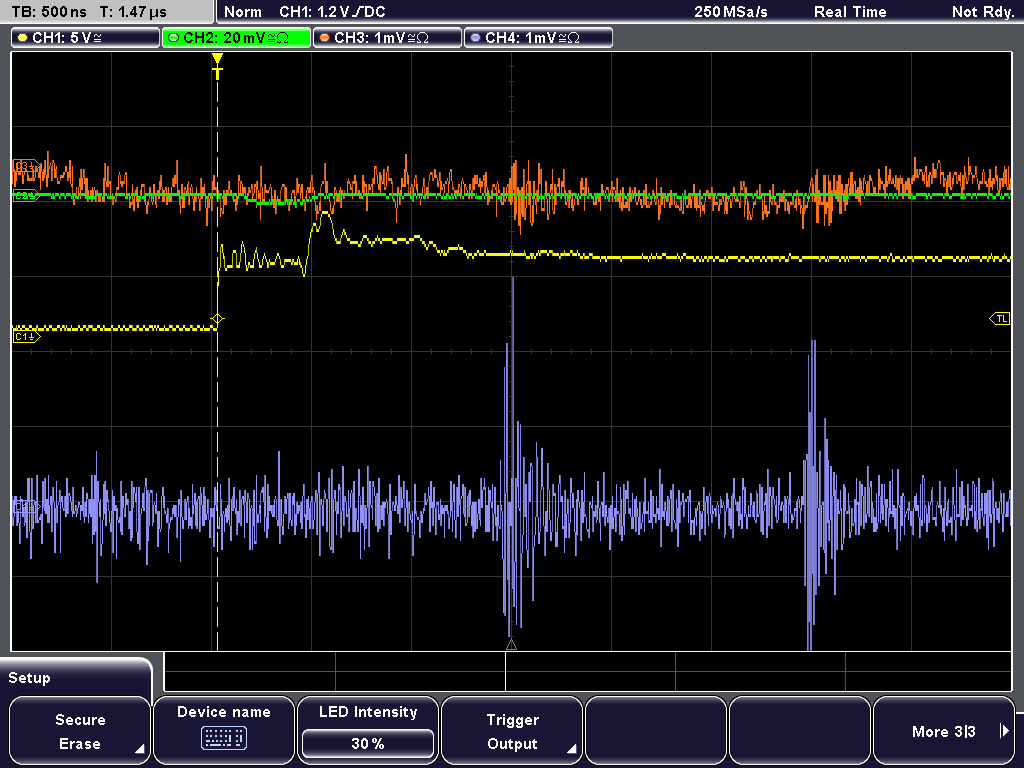The width and height of the screenshot is (1024, 768).
Task: Select the CH3 1mV channel tab
Action: click(387, 38)
